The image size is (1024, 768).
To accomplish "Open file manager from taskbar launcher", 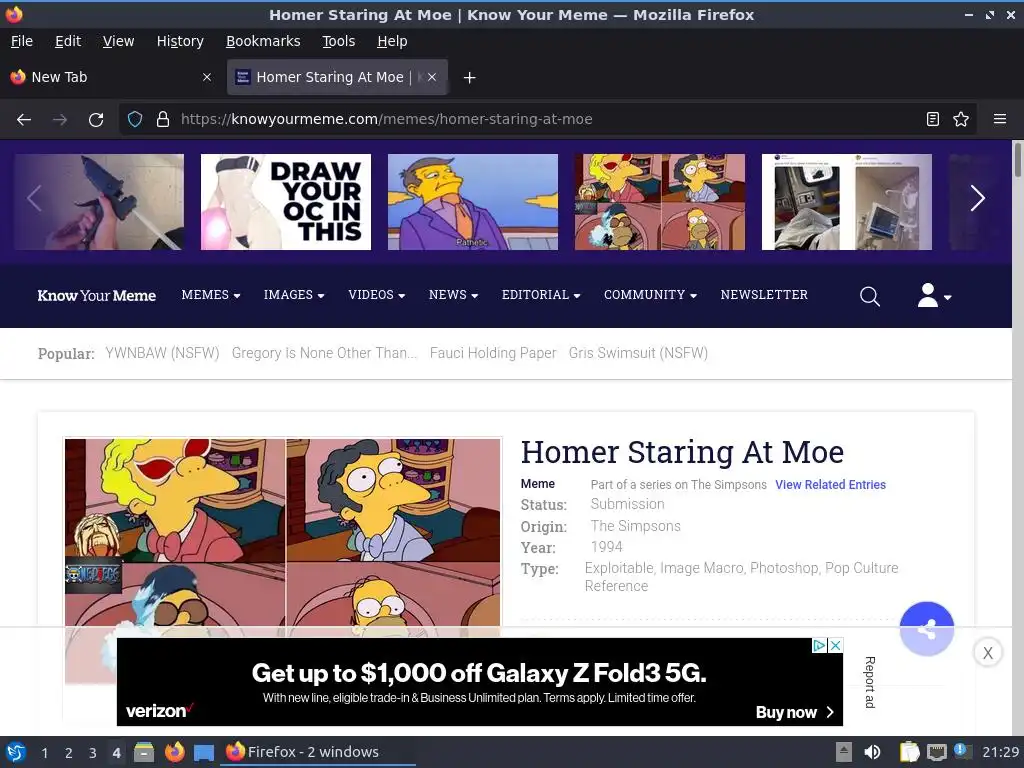I will click(144, 752).
